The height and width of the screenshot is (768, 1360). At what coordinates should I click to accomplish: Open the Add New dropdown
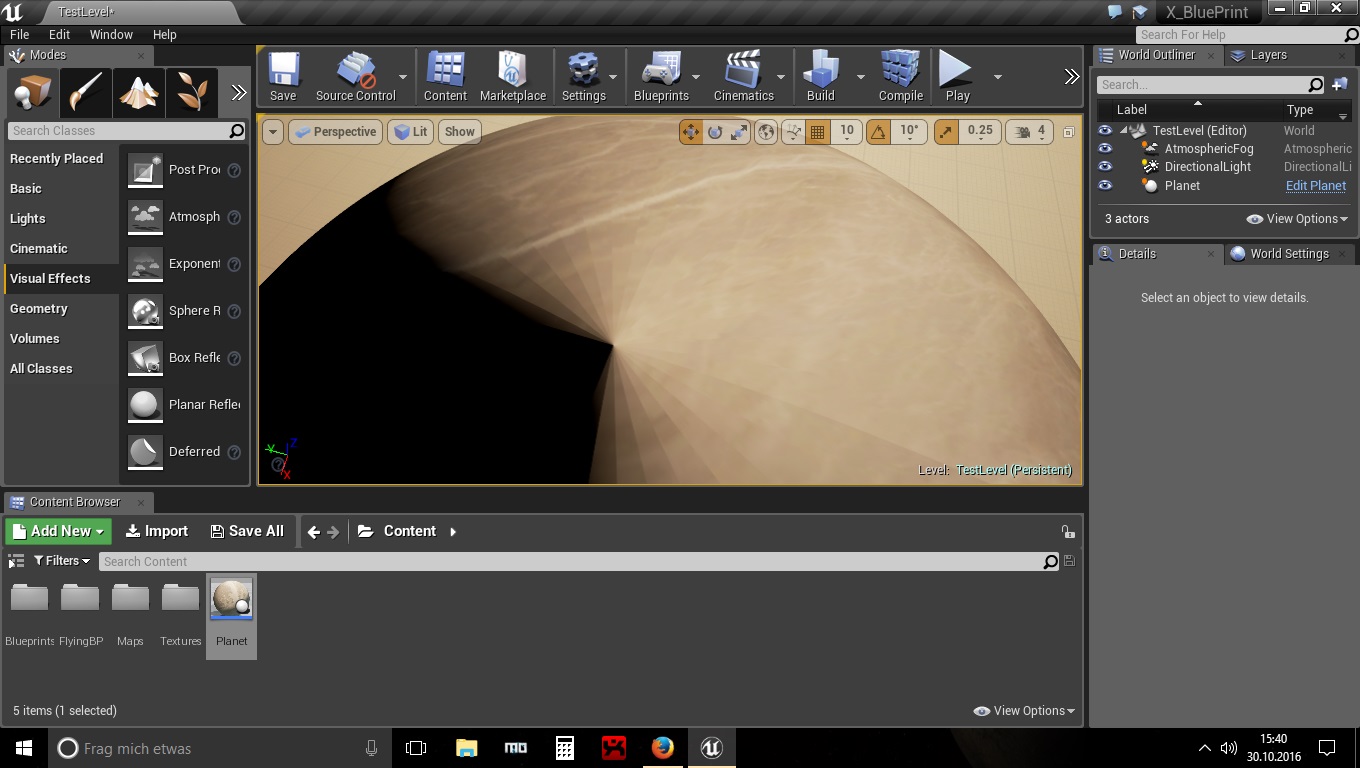pyautogui.click(x=58, y=531)
